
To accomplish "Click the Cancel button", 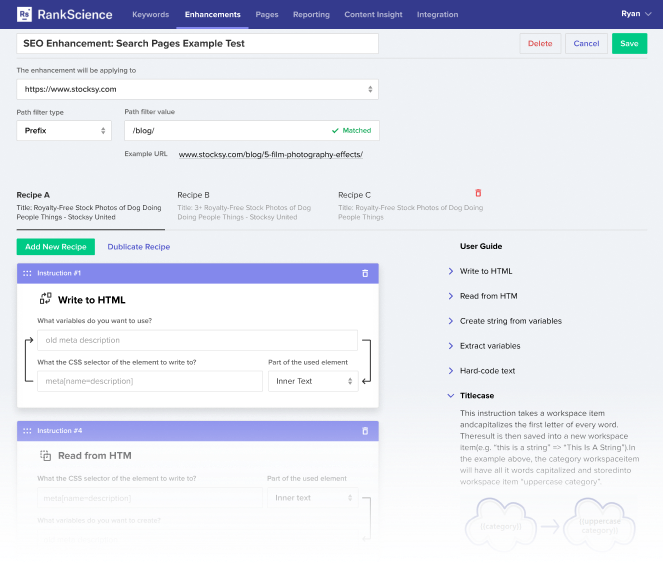I will click(586, 44).
